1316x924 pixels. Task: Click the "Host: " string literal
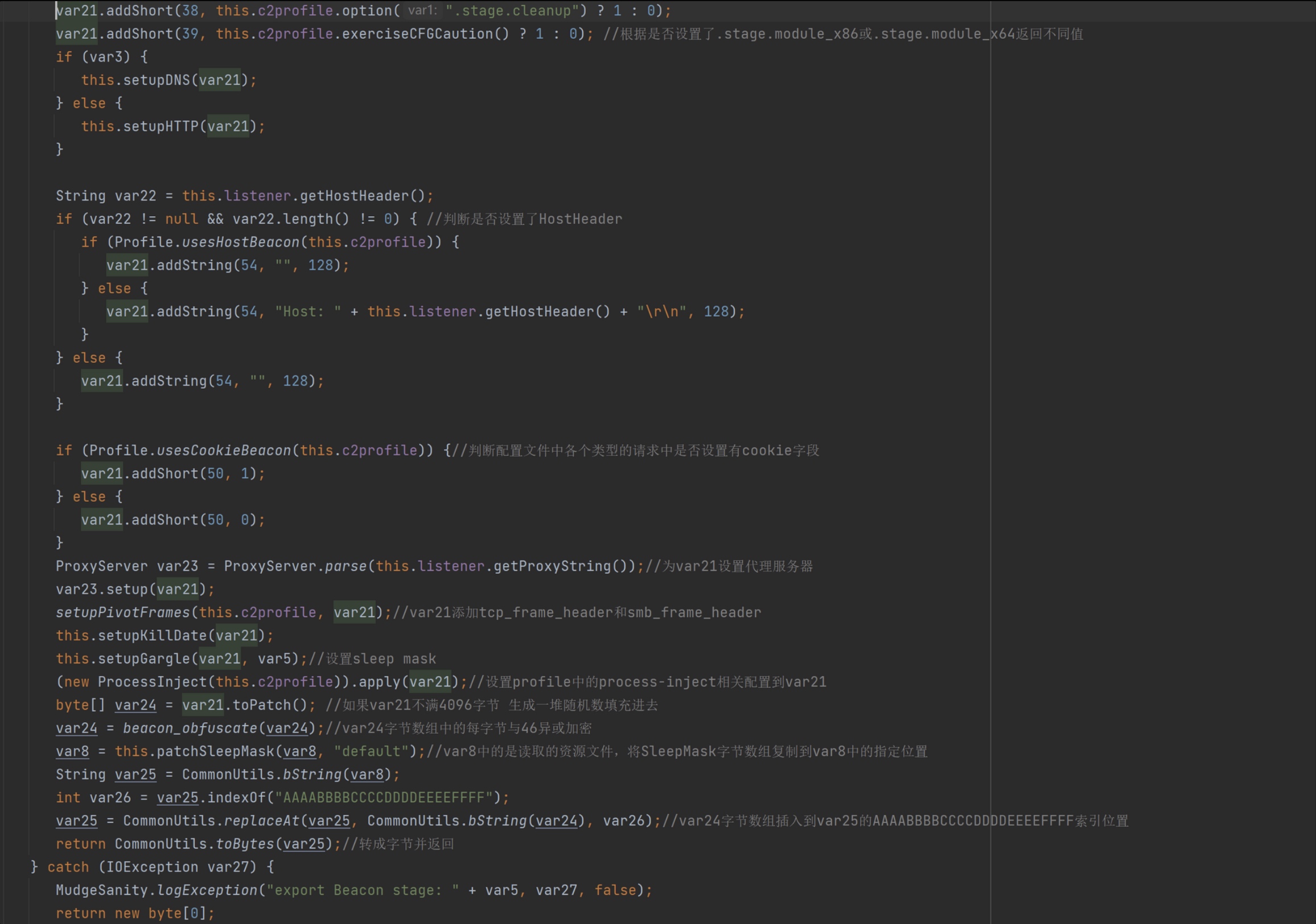[x=308, y=312]
